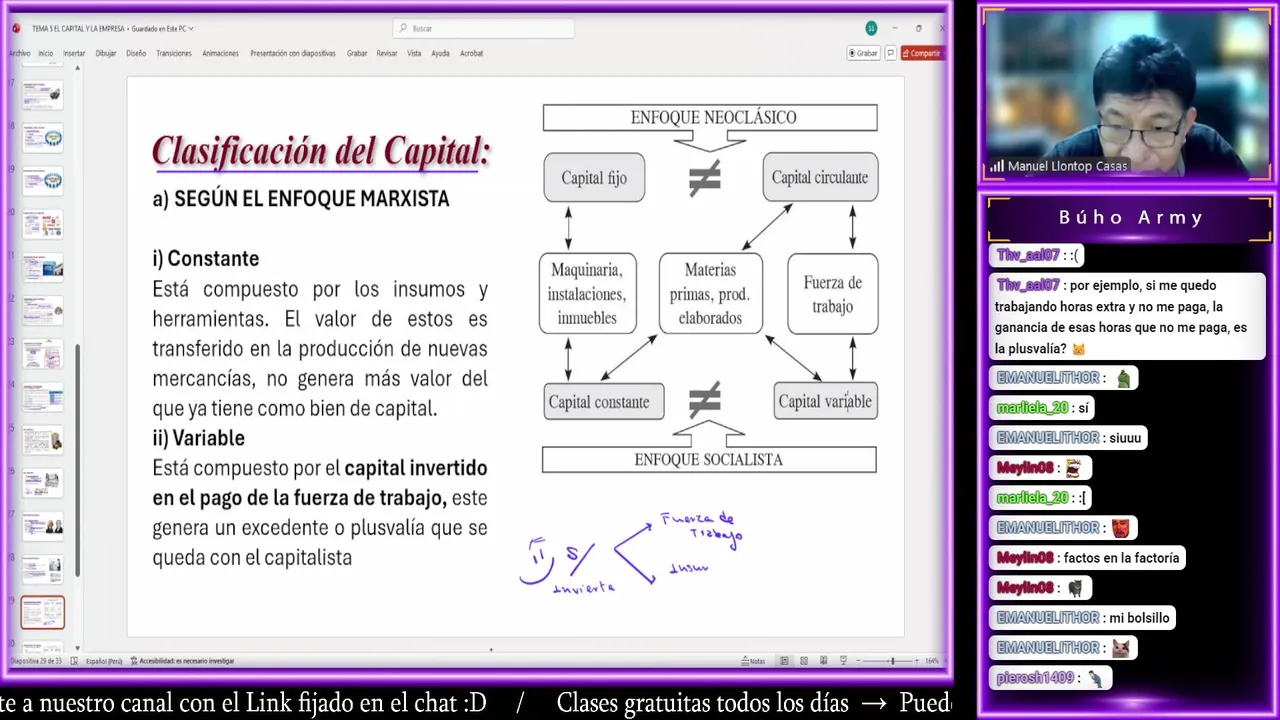Open the comments pane icon

point(890,53)
